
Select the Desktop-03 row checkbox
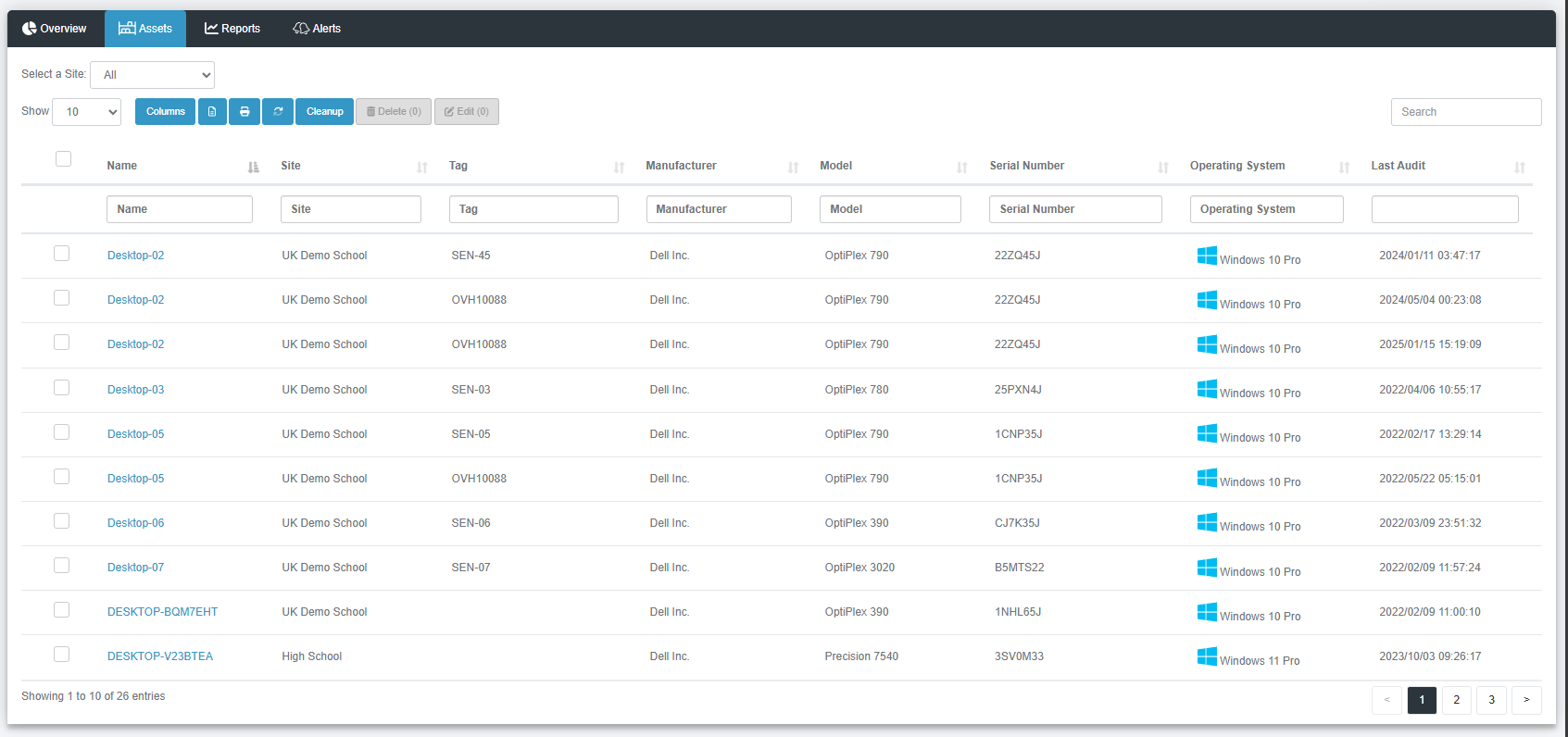(62, 388)
